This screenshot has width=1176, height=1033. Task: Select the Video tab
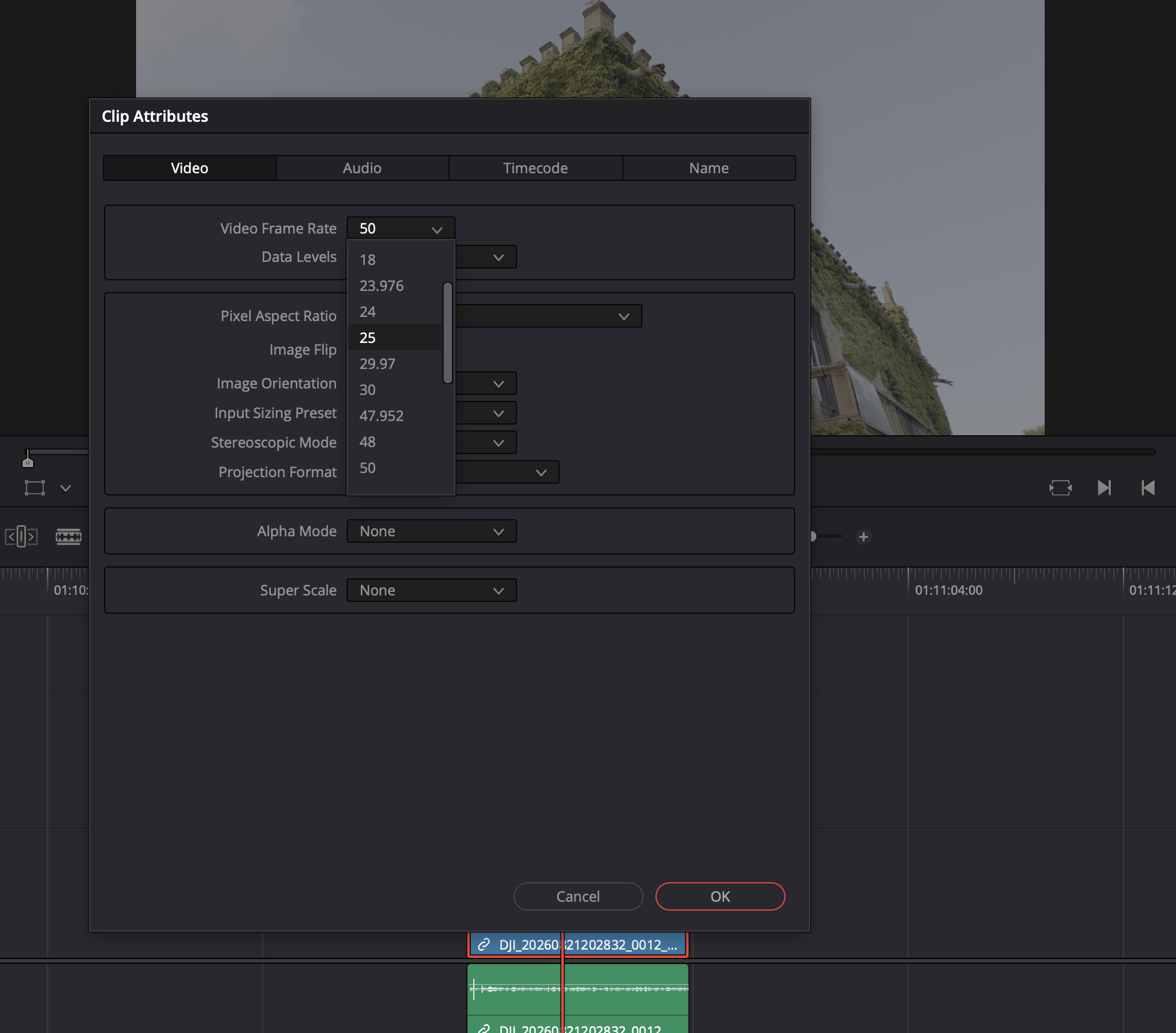[x=189, y=168]
